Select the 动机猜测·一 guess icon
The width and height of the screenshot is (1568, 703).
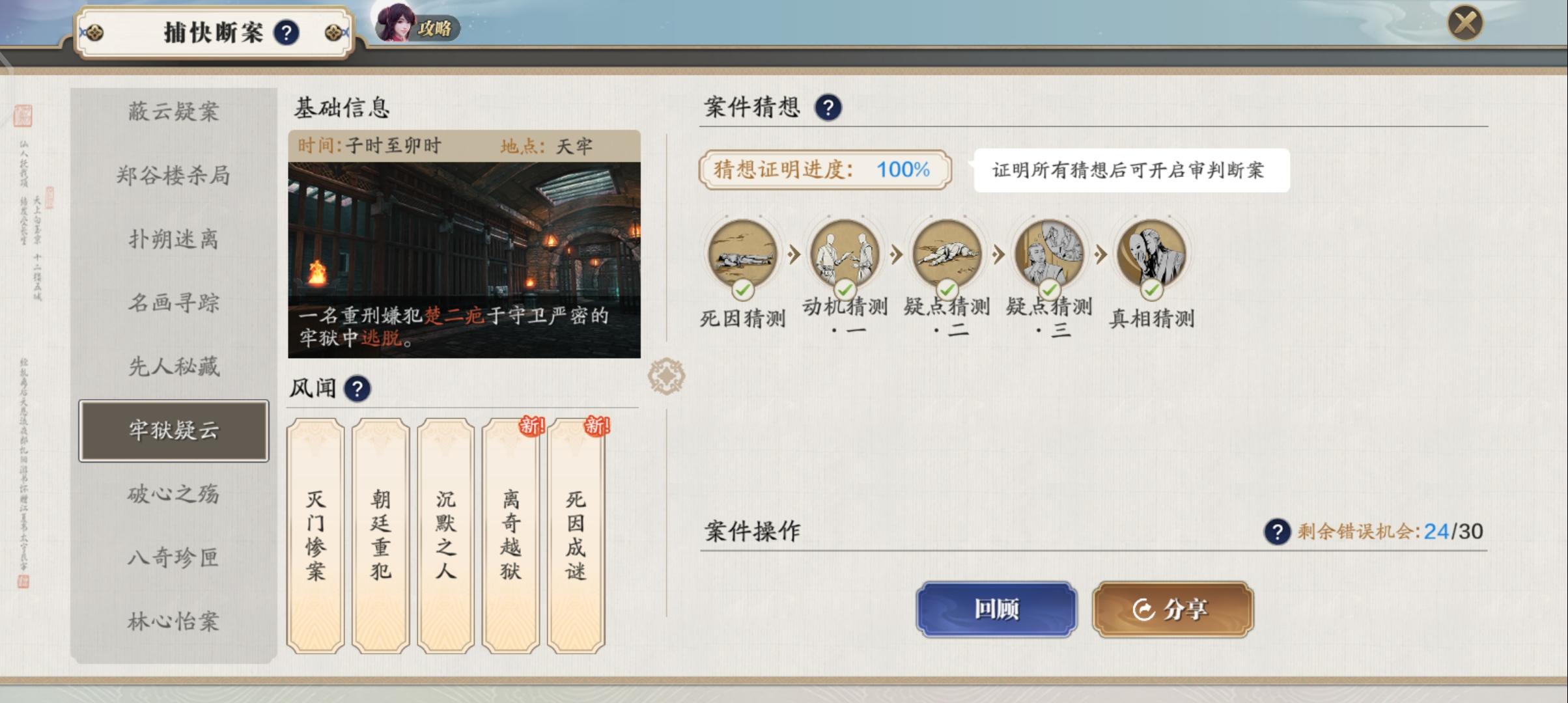(x=845, y=254)
